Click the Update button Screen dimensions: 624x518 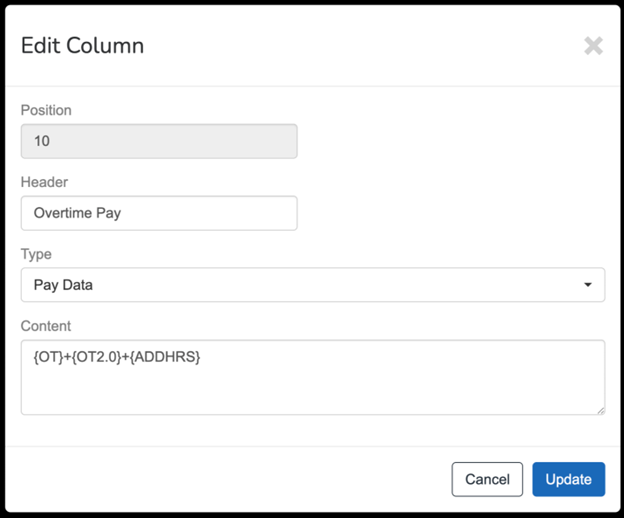click(568, 479)
